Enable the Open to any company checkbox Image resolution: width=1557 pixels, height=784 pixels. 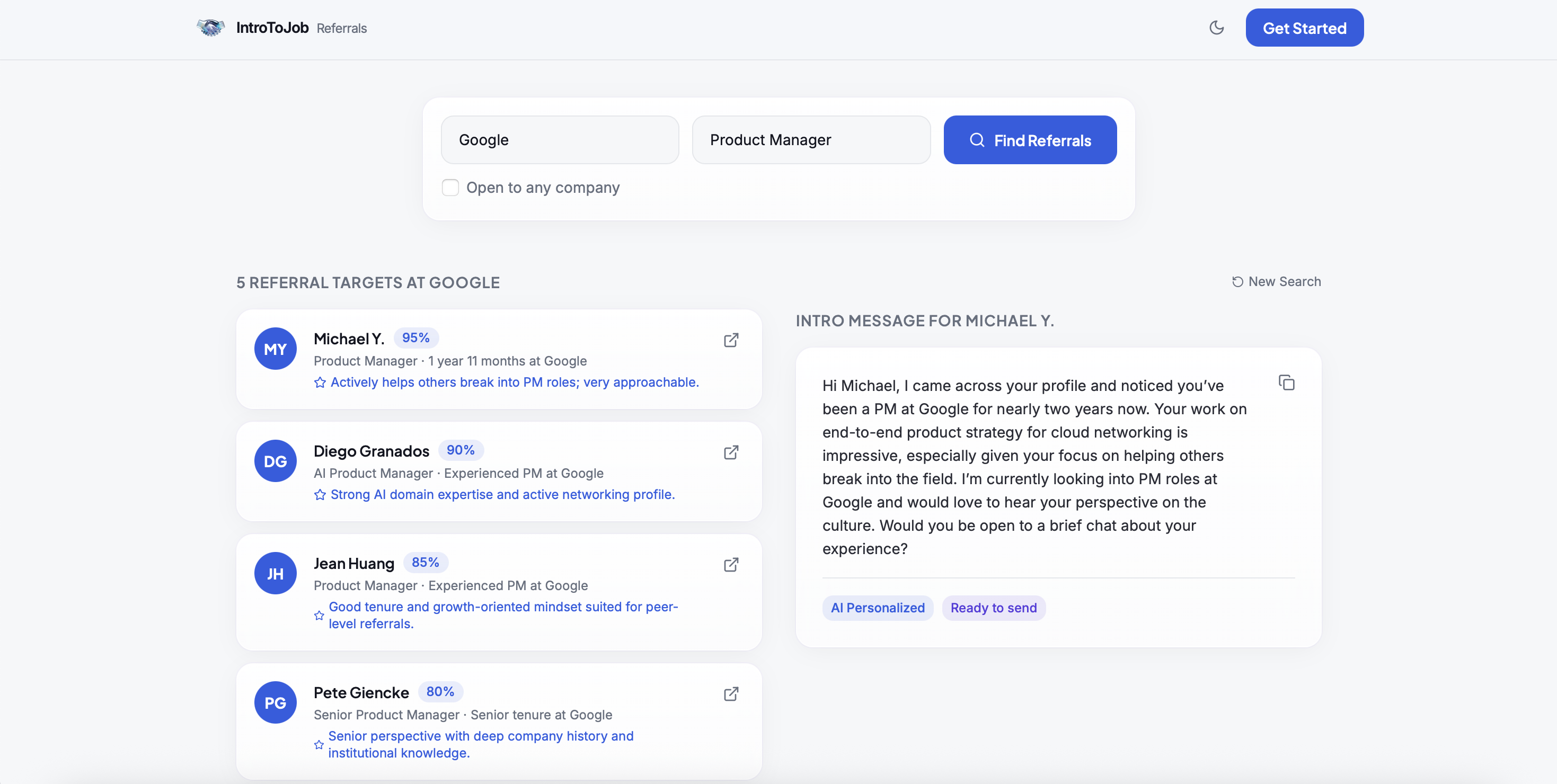[x=450, y=188]
